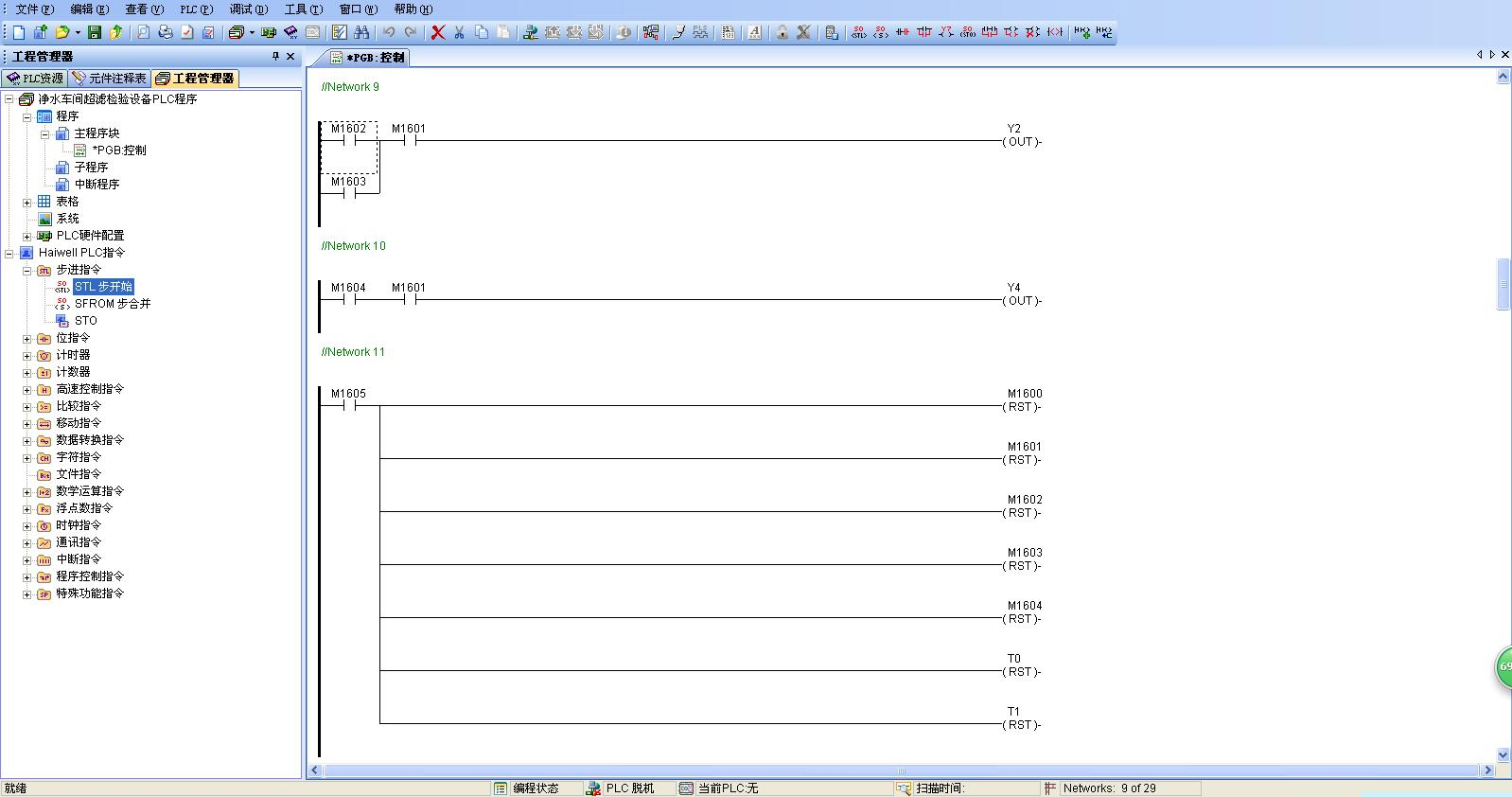Screen dimensions: 1512x797
Task: Select SFROM 步合并 instruction in tree
Action: point(112,304)
